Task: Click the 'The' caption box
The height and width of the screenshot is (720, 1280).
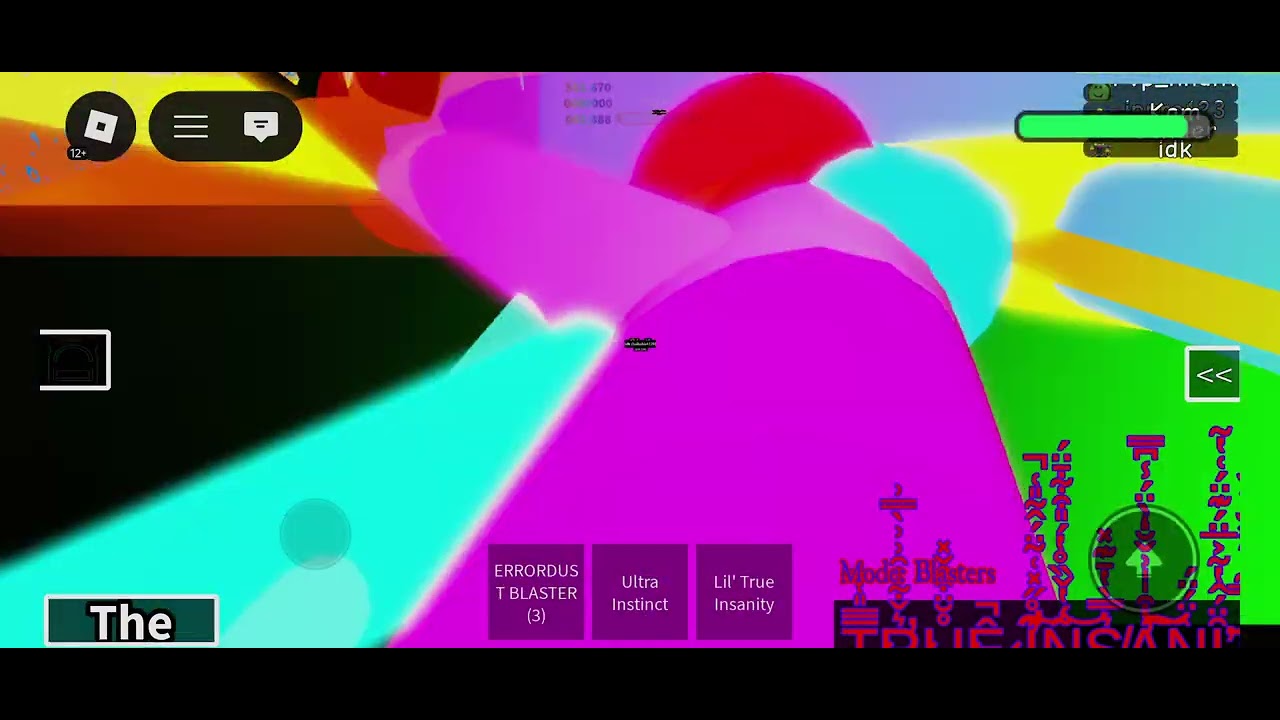Action: 131,621
